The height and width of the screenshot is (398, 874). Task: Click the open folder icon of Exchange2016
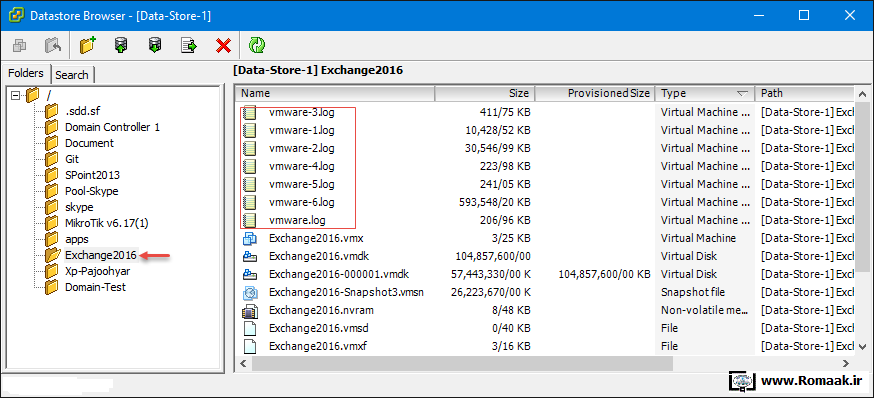tap(52, 255)
